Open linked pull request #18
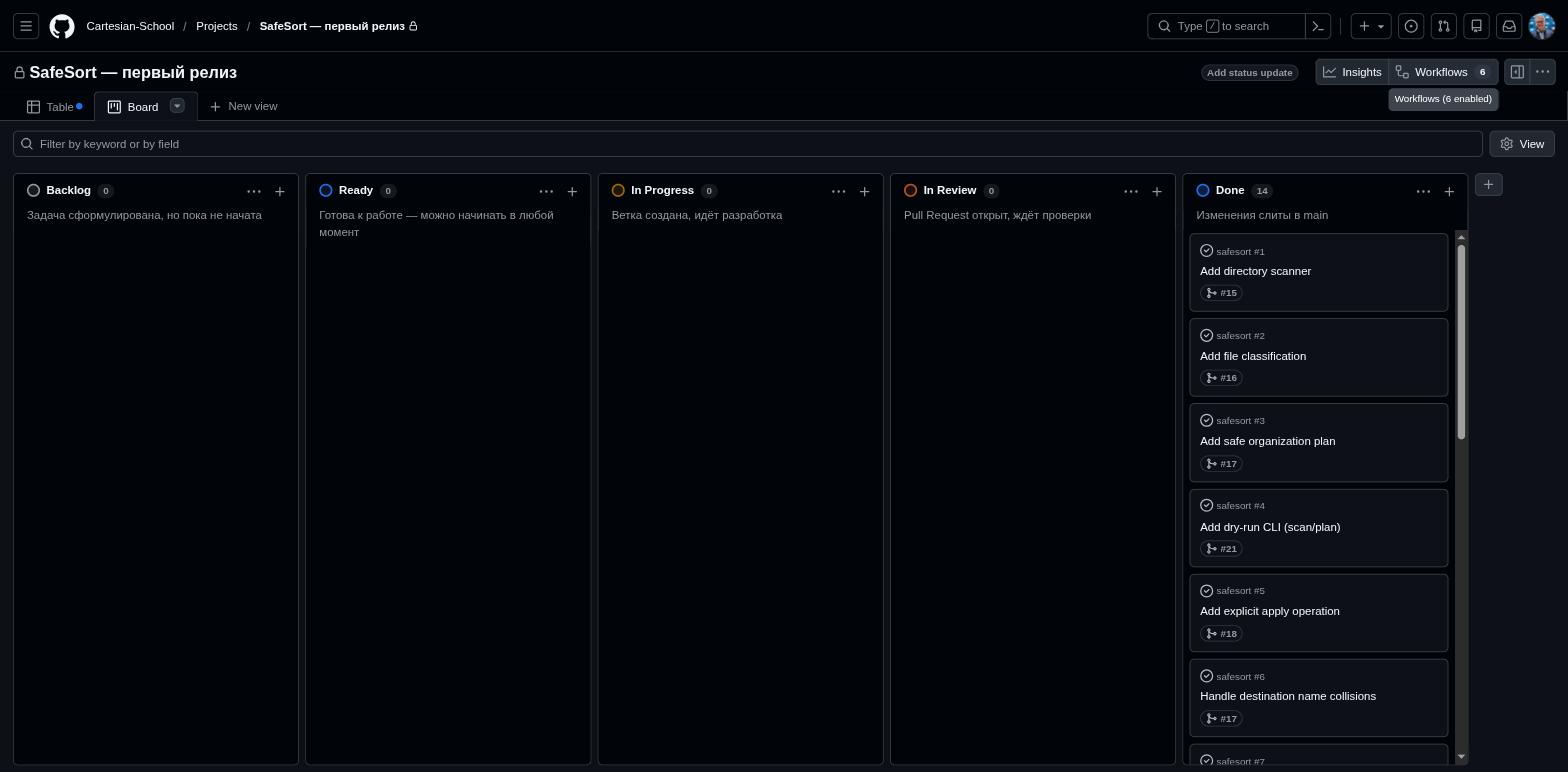1568x772 pixels. click(1221, 634)
